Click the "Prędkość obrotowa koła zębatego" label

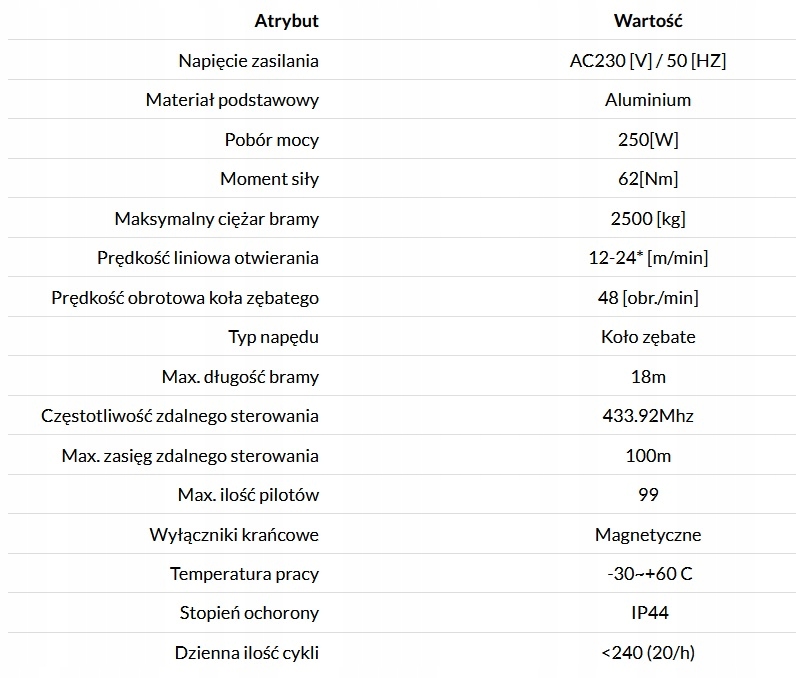point(185,297)
